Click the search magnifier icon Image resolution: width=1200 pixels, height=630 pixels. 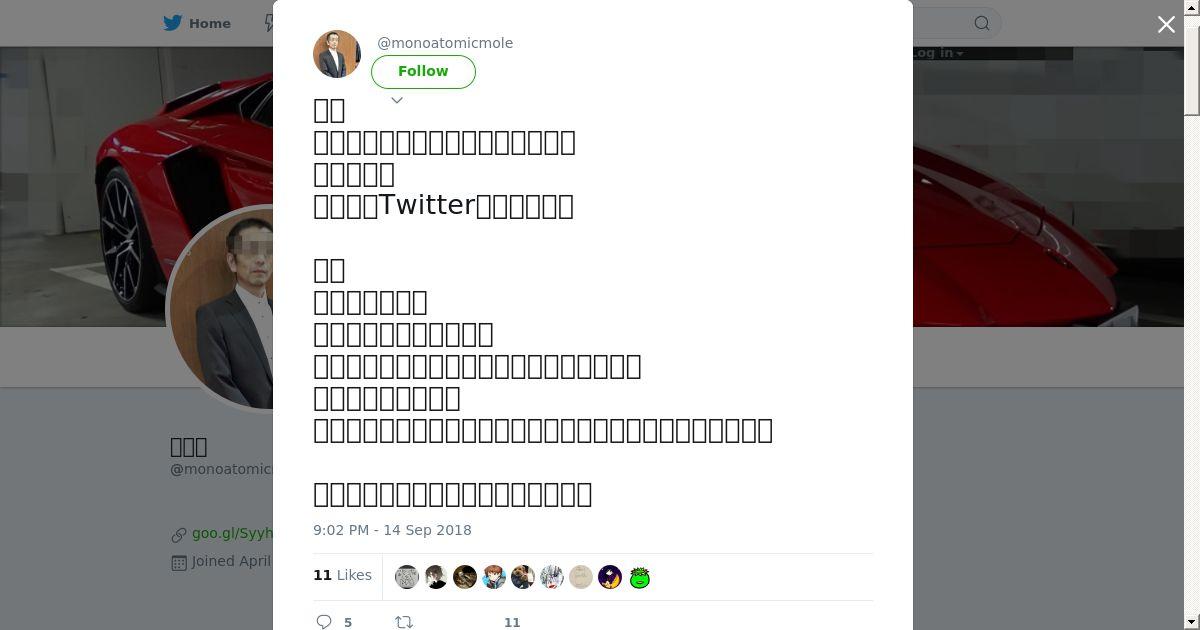tap(982, 23)
